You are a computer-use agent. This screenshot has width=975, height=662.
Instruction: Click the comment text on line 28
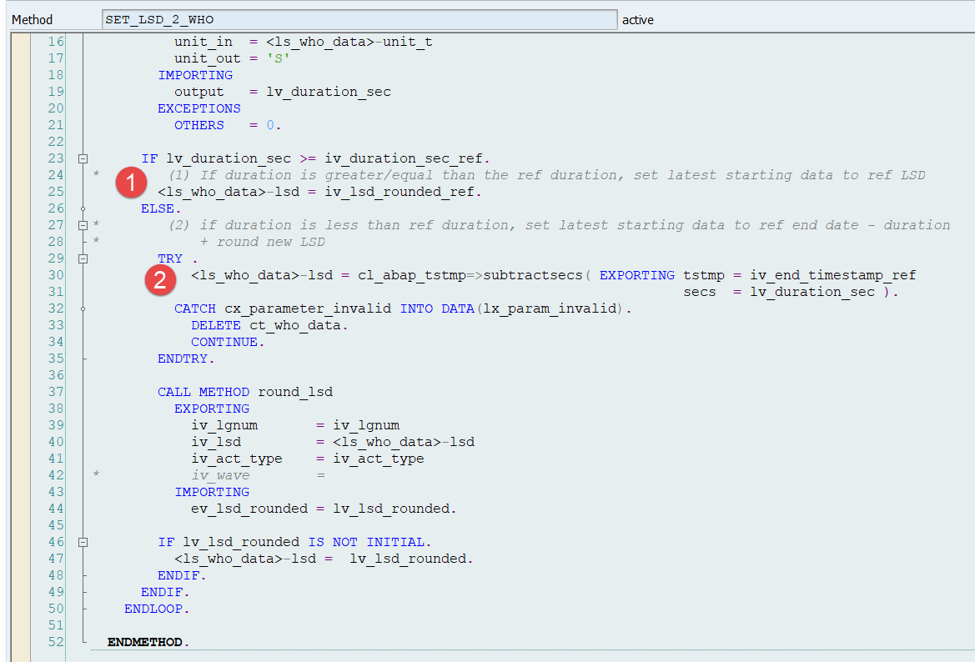(x=262, y=242)
